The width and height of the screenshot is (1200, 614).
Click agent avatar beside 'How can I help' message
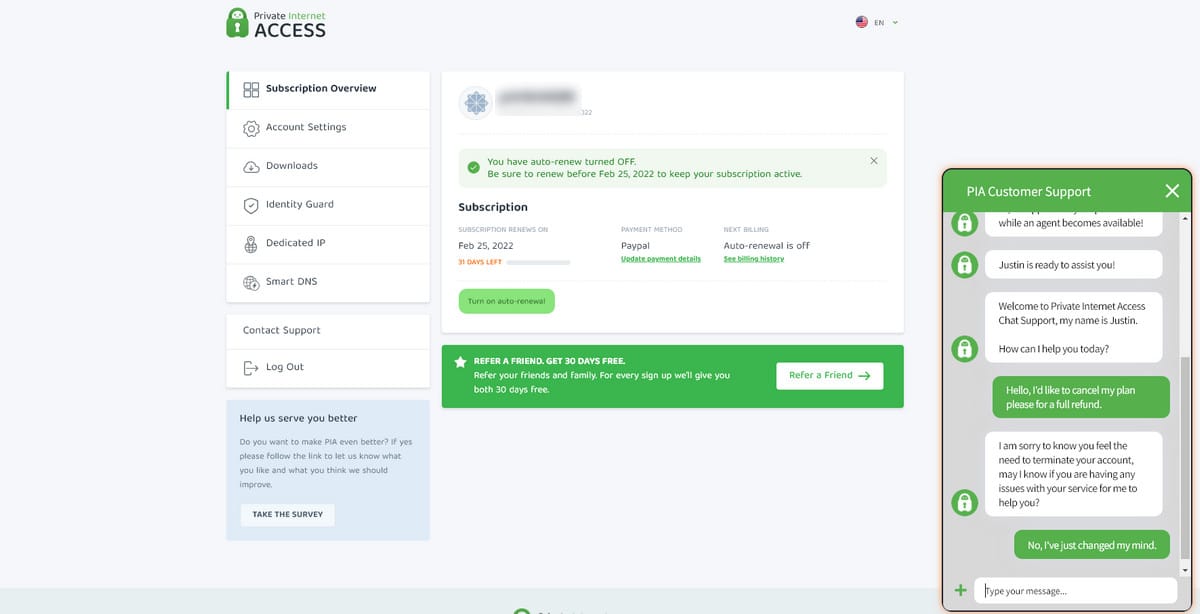coord(963,349)
